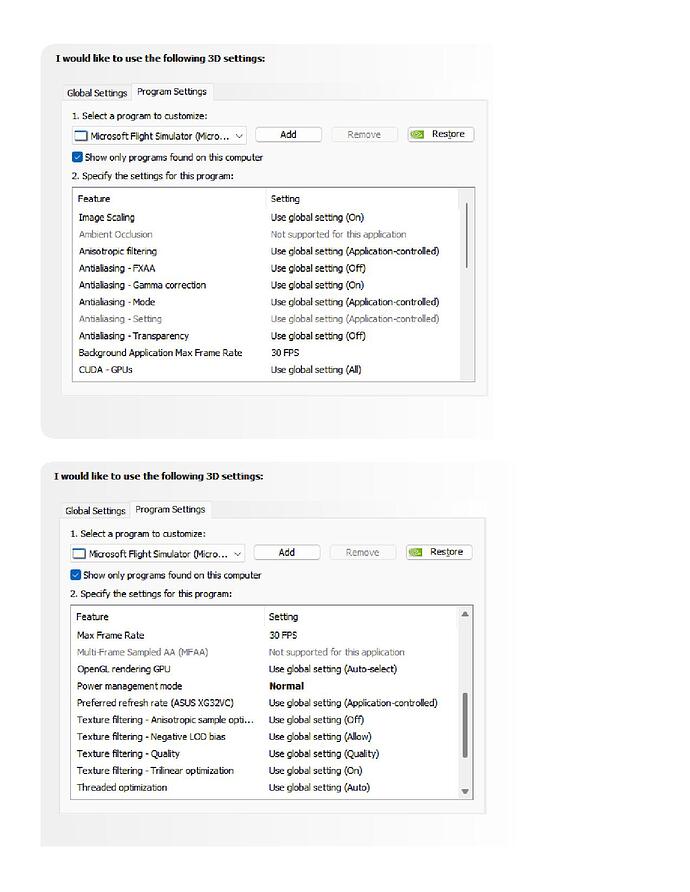
Task: Click Flight Simulator program icon in upper dropdown
Action: click(81, 136)
